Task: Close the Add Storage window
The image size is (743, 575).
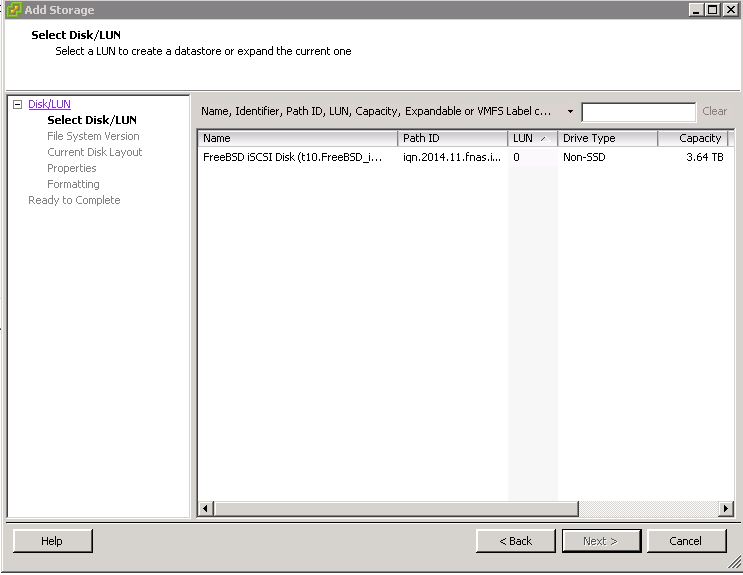Action: (730, 9)
